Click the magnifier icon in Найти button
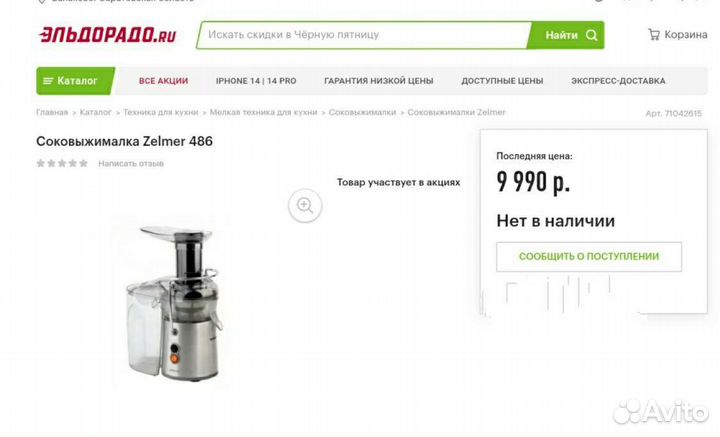 coord(591,35)
